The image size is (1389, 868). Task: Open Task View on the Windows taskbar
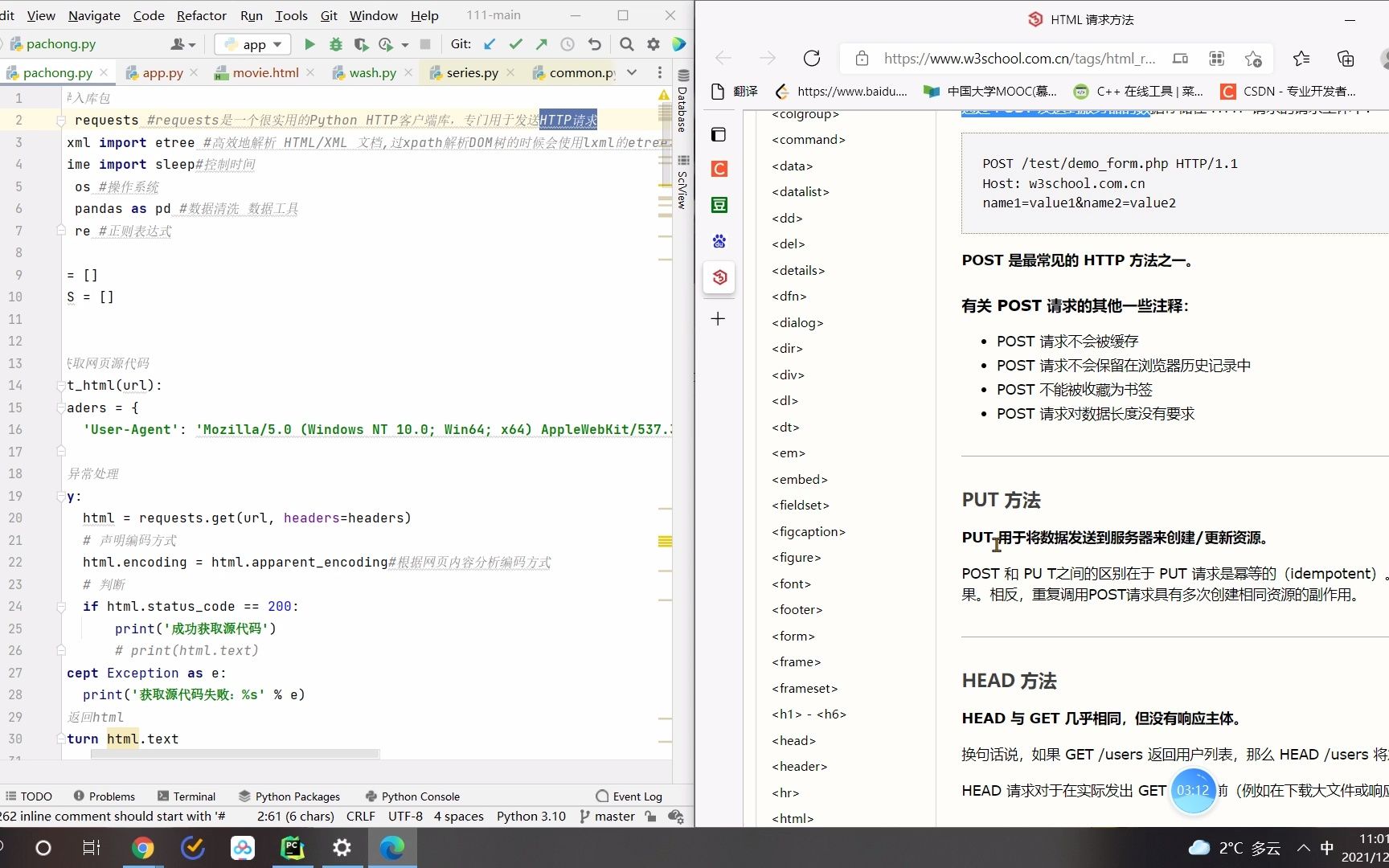[92, 848]
